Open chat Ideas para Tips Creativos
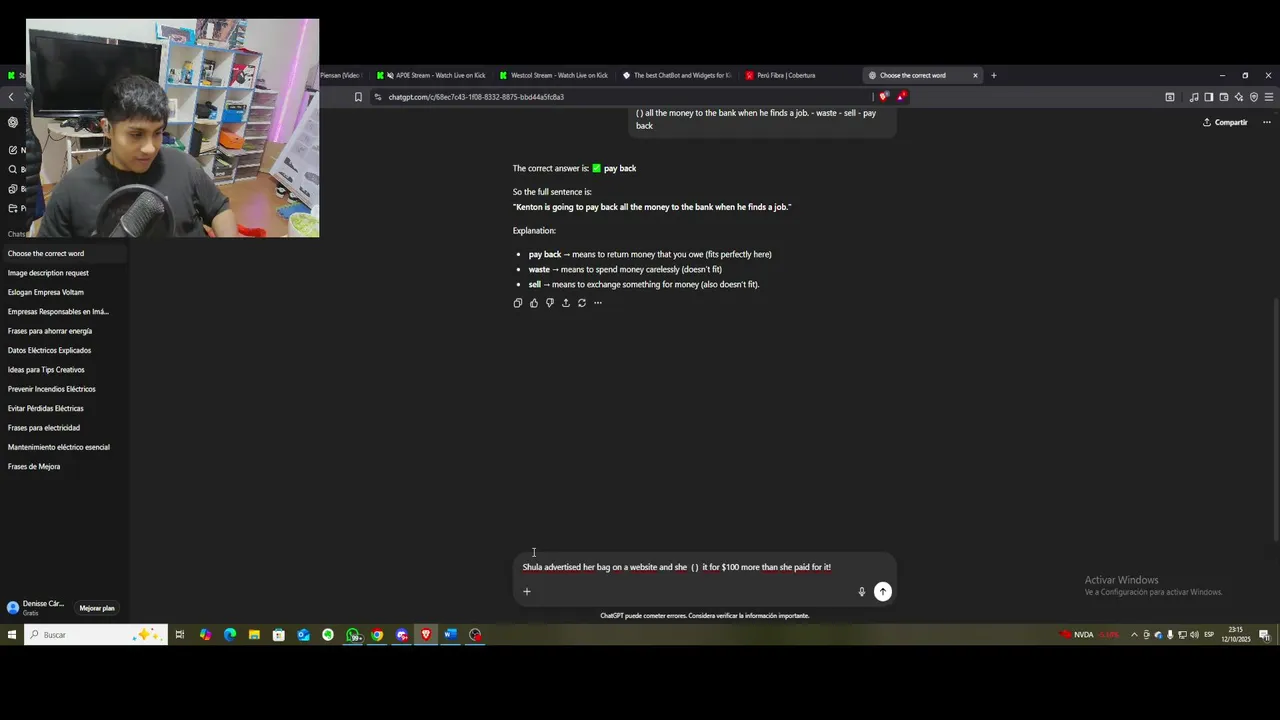The image size is (1280, 720). tap(63, 370)
